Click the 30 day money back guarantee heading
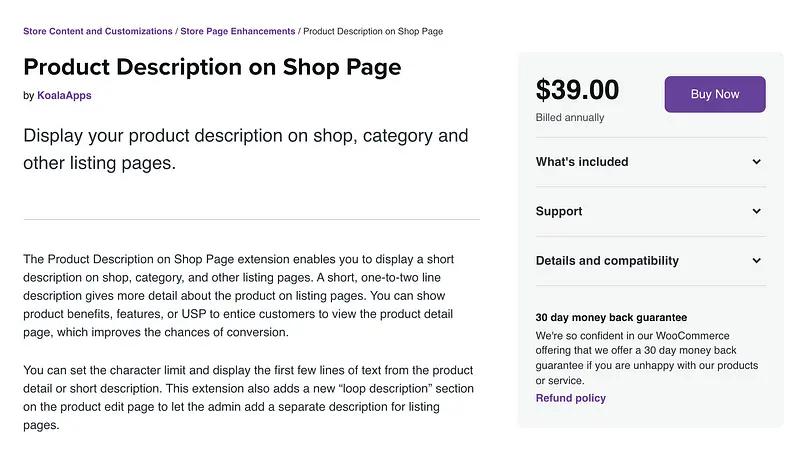800x458 pixels. pos(611,317)
